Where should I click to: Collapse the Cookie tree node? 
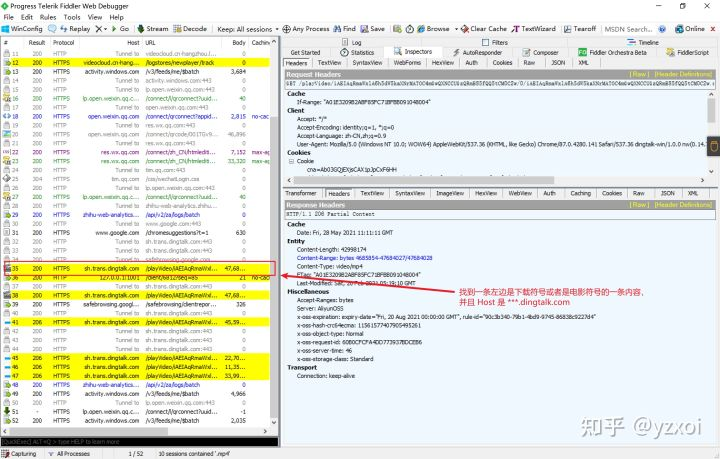pyautogui.click(x=291, y=161)
